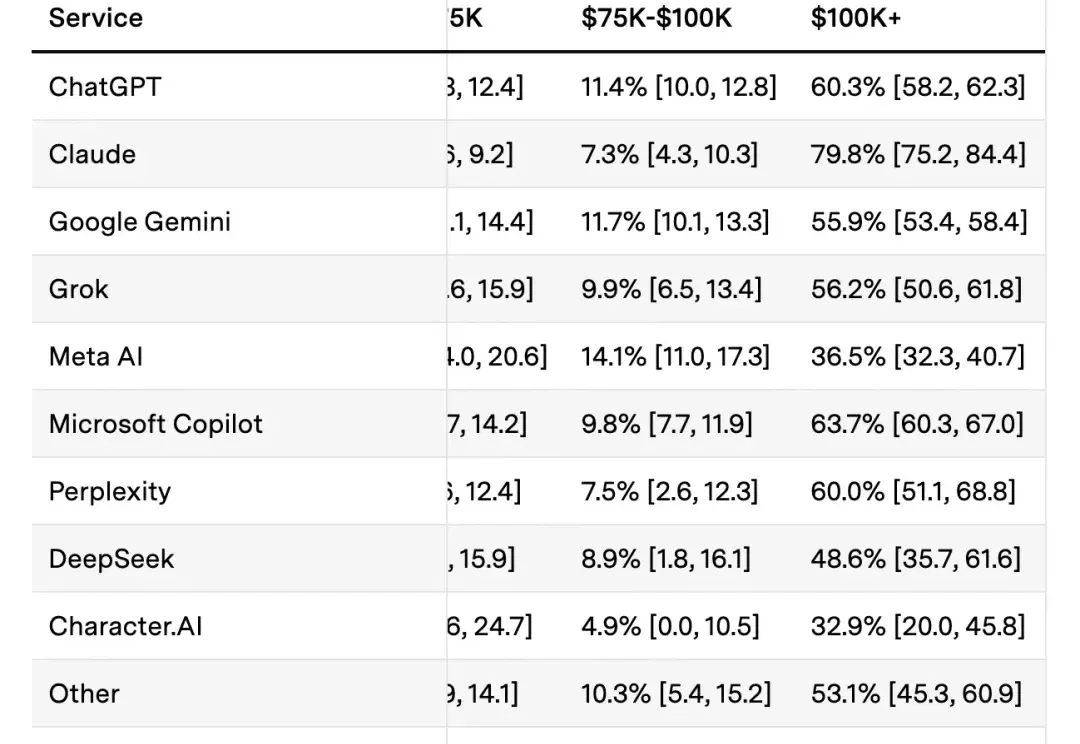This screenshot has width=1080, height=744.
Task: Click Character.AI's 32.9% value cell
Action: [918, 626]
